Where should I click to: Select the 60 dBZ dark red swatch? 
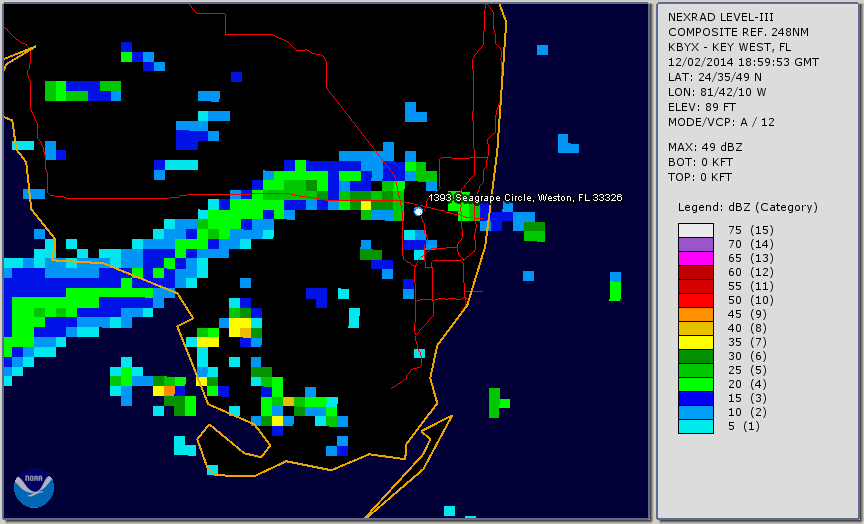click(x=696, y=272)
